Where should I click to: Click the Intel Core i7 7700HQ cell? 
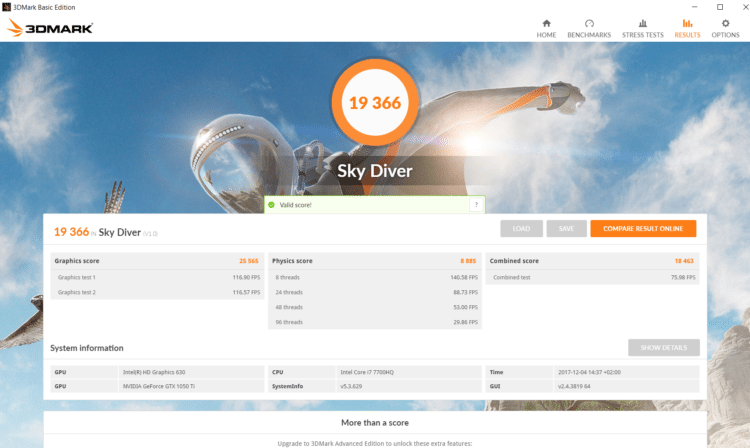click(x=409, y=372)
